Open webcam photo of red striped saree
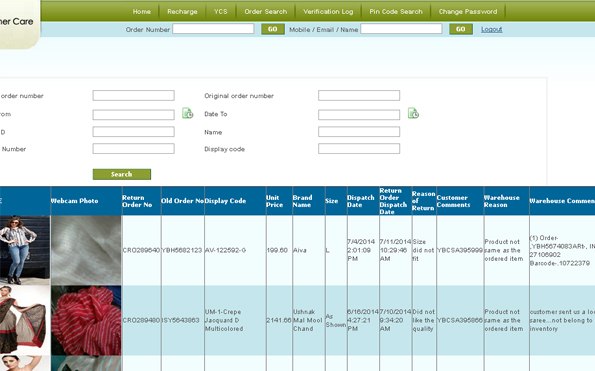Viewport: 595px width, 371px height. tap(86, 321)
